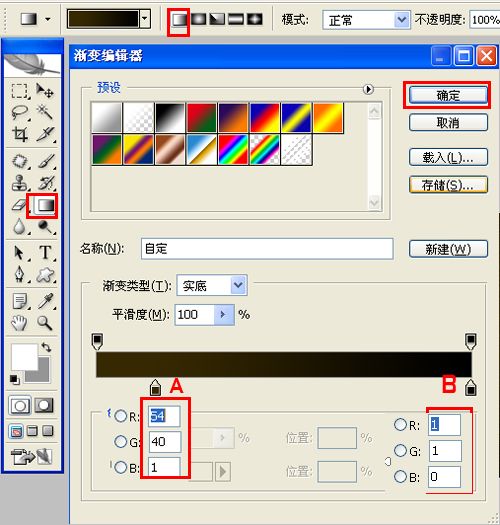500x525 pixels.
Task: Click the G value field showing 40
Action: pos(164,442)
